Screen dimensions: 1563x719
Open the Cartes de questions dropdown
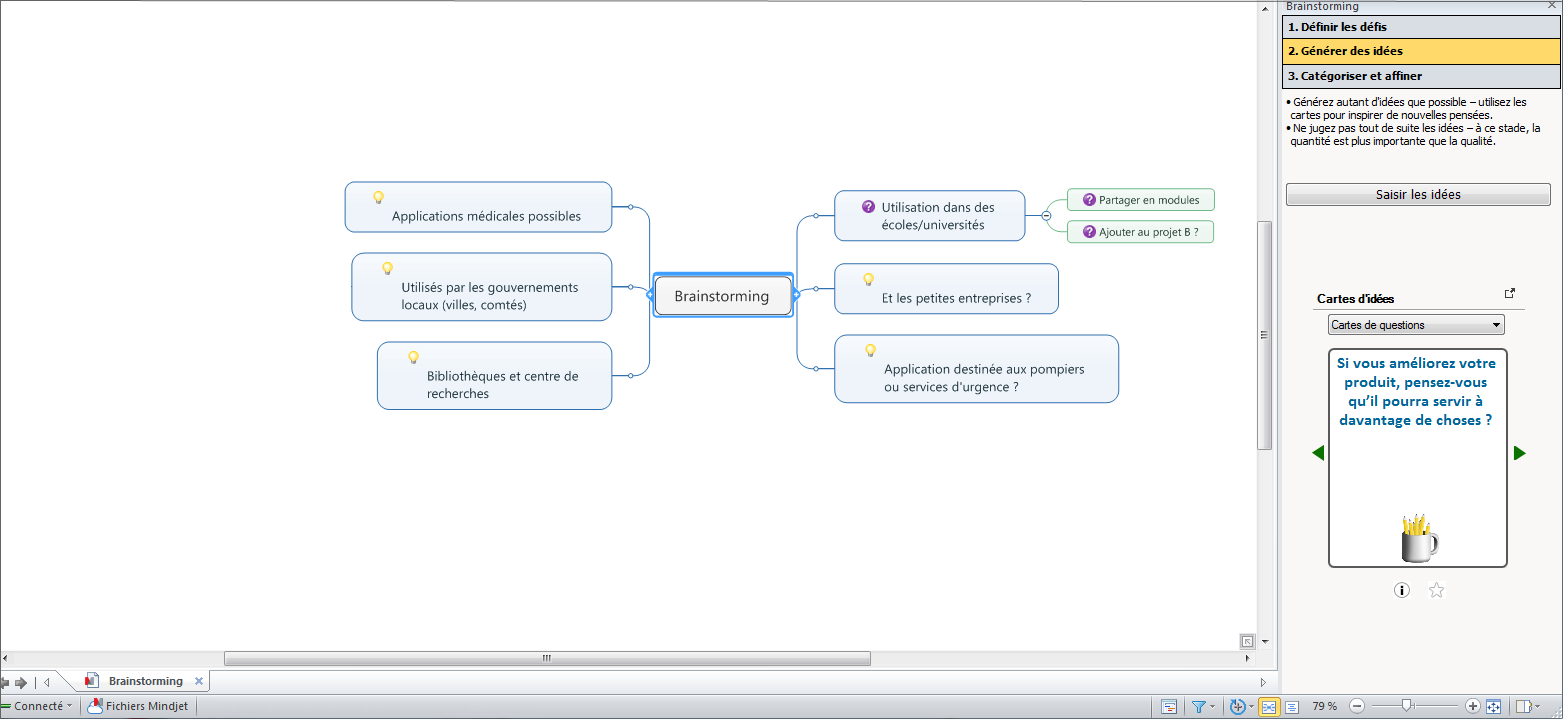click(1416, 325)
